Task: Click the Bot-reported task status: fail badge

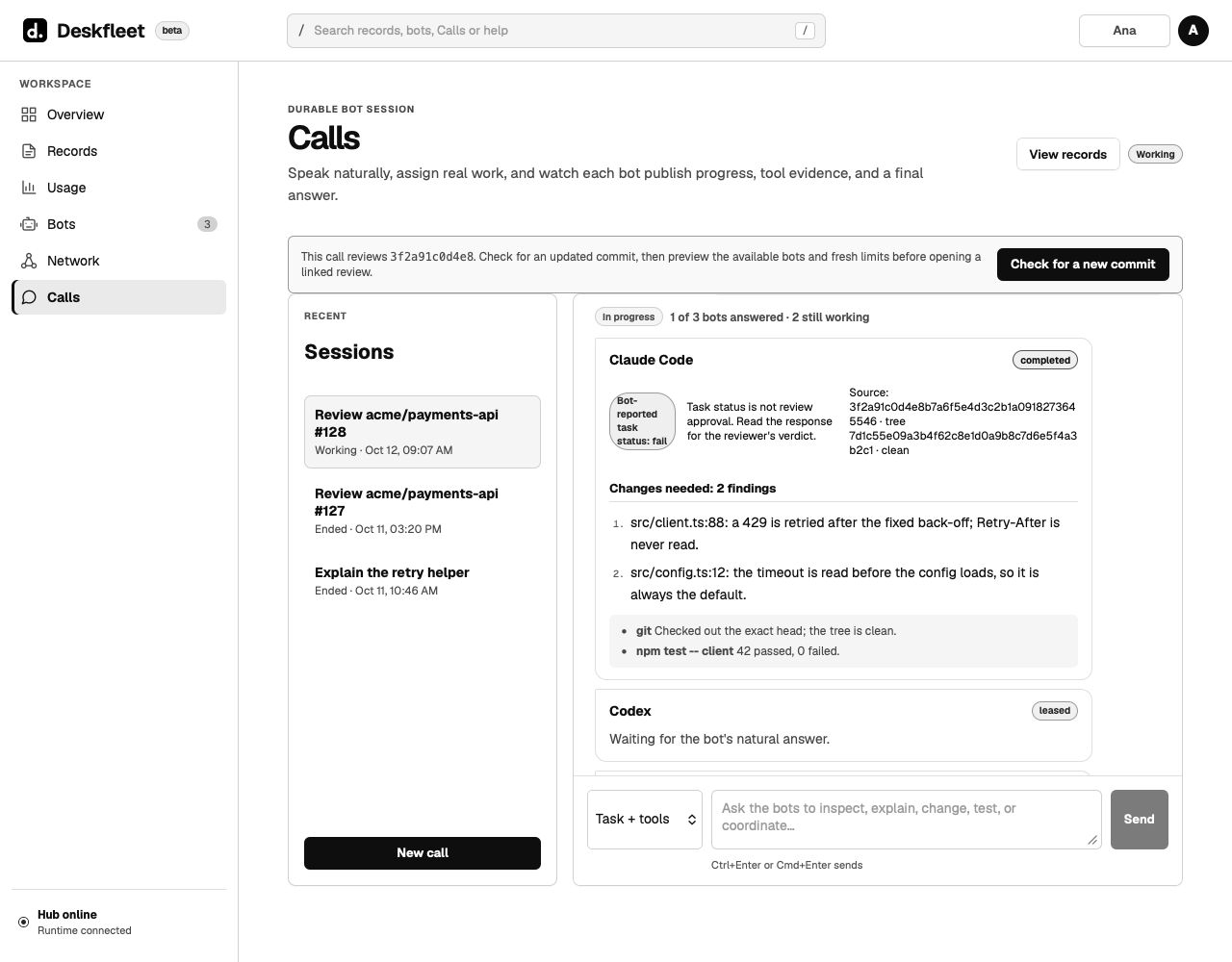Action: [x=642, y=421]
